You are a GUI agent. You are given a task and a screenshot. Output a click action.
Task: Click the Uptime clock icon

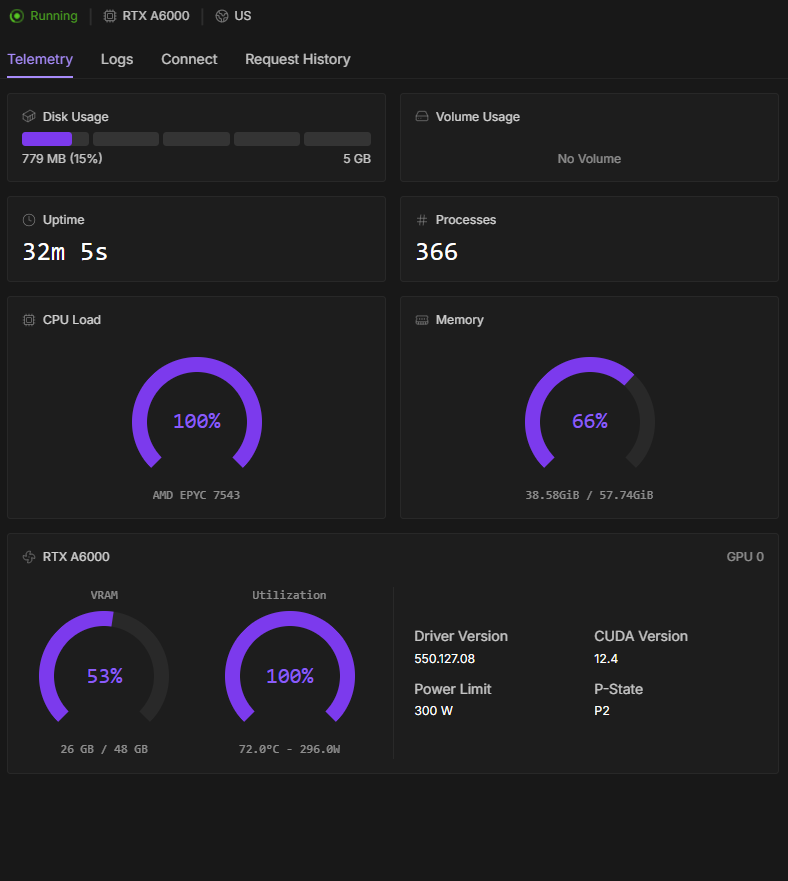point(29,220)
